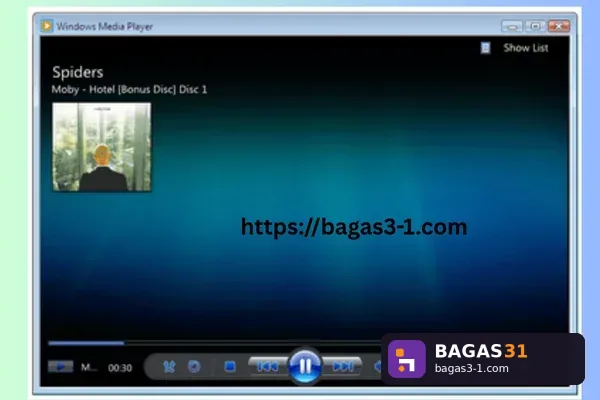Seek along the playback progress bar
This screenshot has width=600, height=400.
click(x=214, y=343)
